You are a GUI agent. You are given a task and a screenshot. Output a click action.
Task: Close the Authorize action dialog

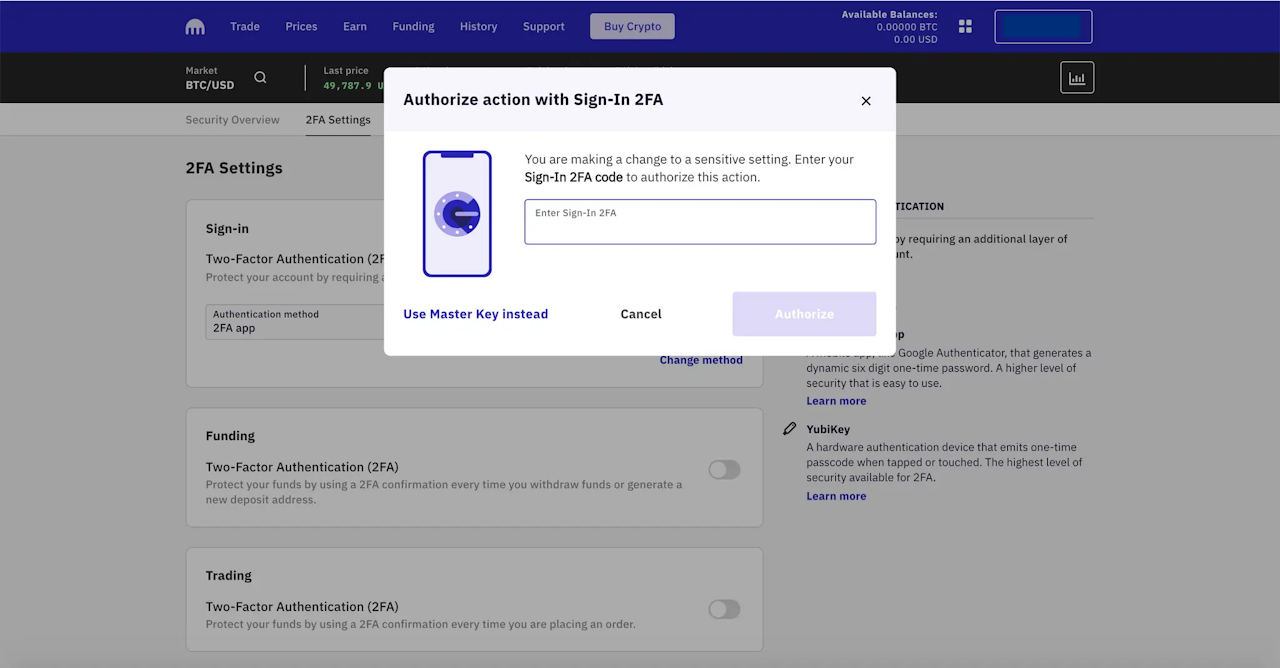[866, 101]
